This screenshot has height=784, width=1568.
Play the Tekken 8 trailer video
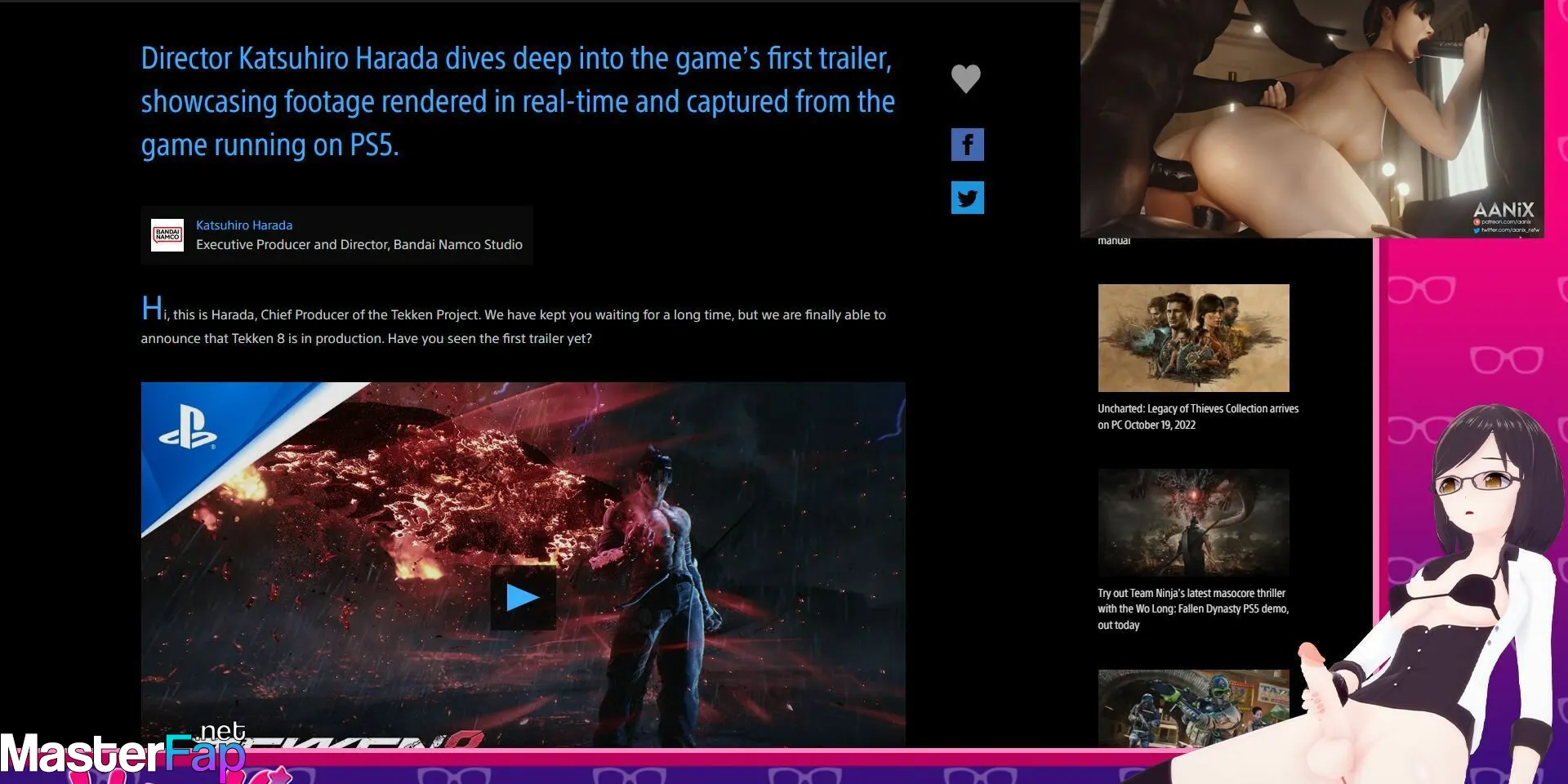523,598
